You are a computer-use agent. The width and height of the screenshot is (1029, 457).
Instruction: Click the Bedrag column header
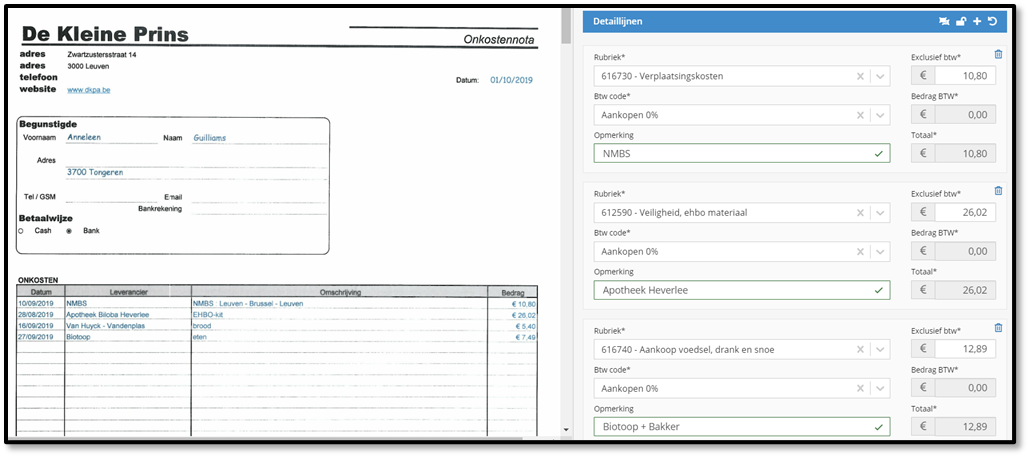tap(513, 292)
